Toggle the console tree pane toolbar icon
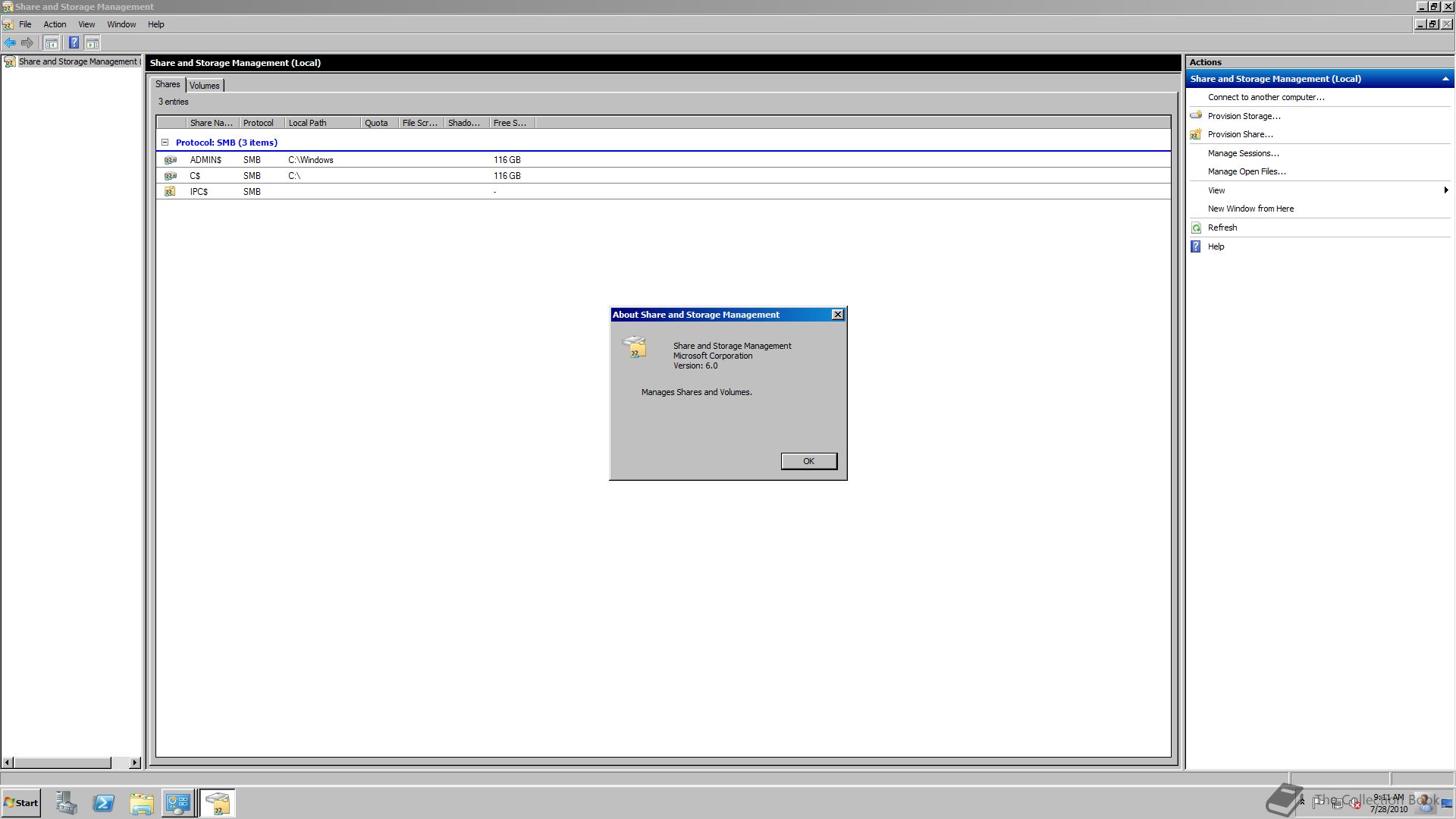This screenshot has width=1456, height=819. pyautogui.click(x=51, y=42)
